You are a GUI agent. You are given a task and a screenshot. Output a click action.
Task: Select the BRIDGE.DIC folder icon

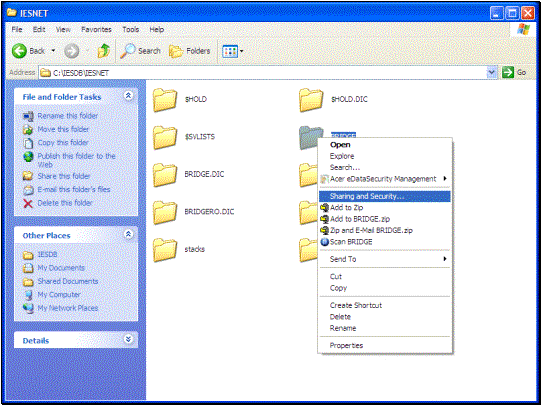(165, 175)
